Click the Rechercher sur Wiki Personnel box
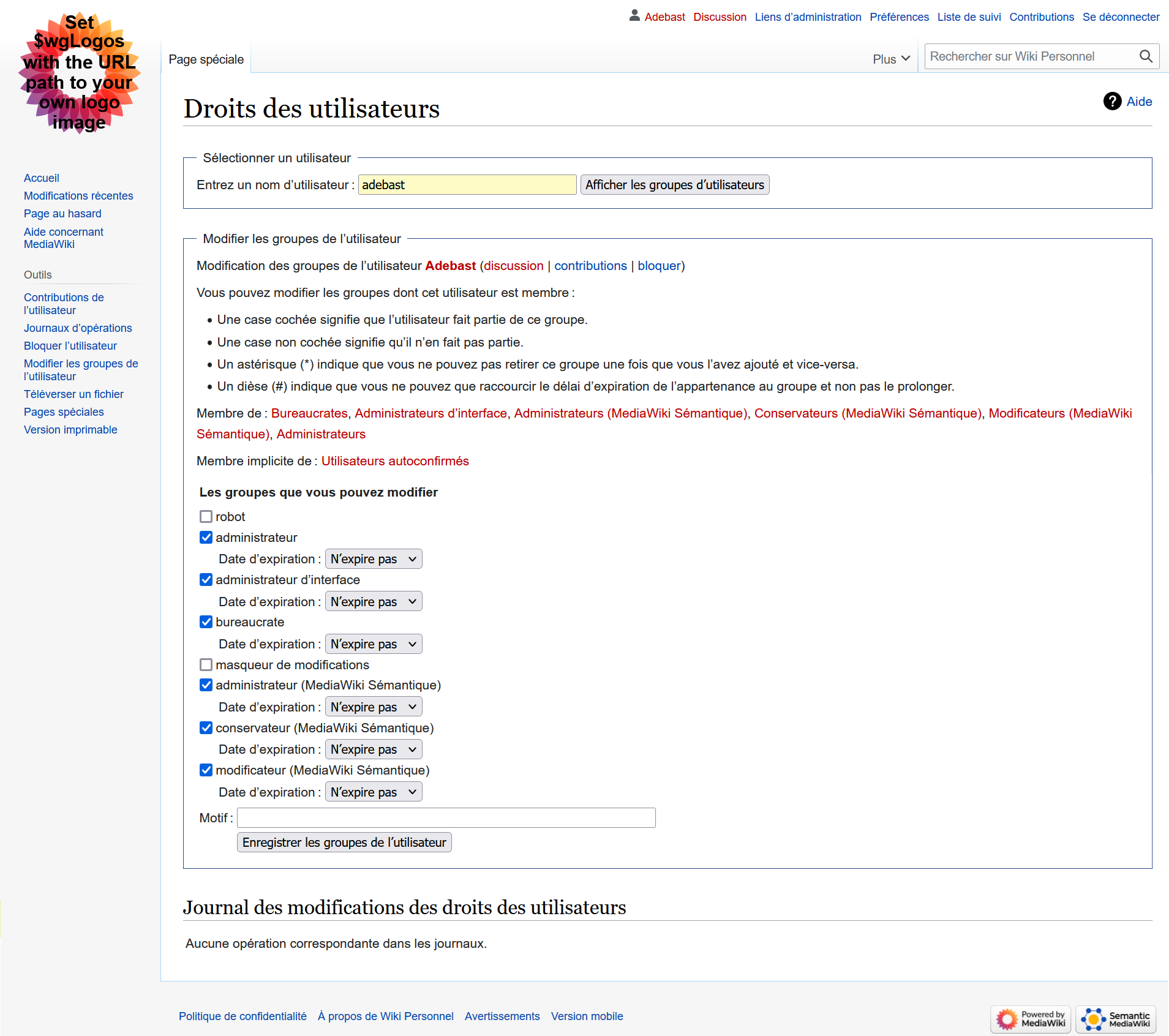Screen dimensions: 1169x1036 click(x=1032, y=56)
